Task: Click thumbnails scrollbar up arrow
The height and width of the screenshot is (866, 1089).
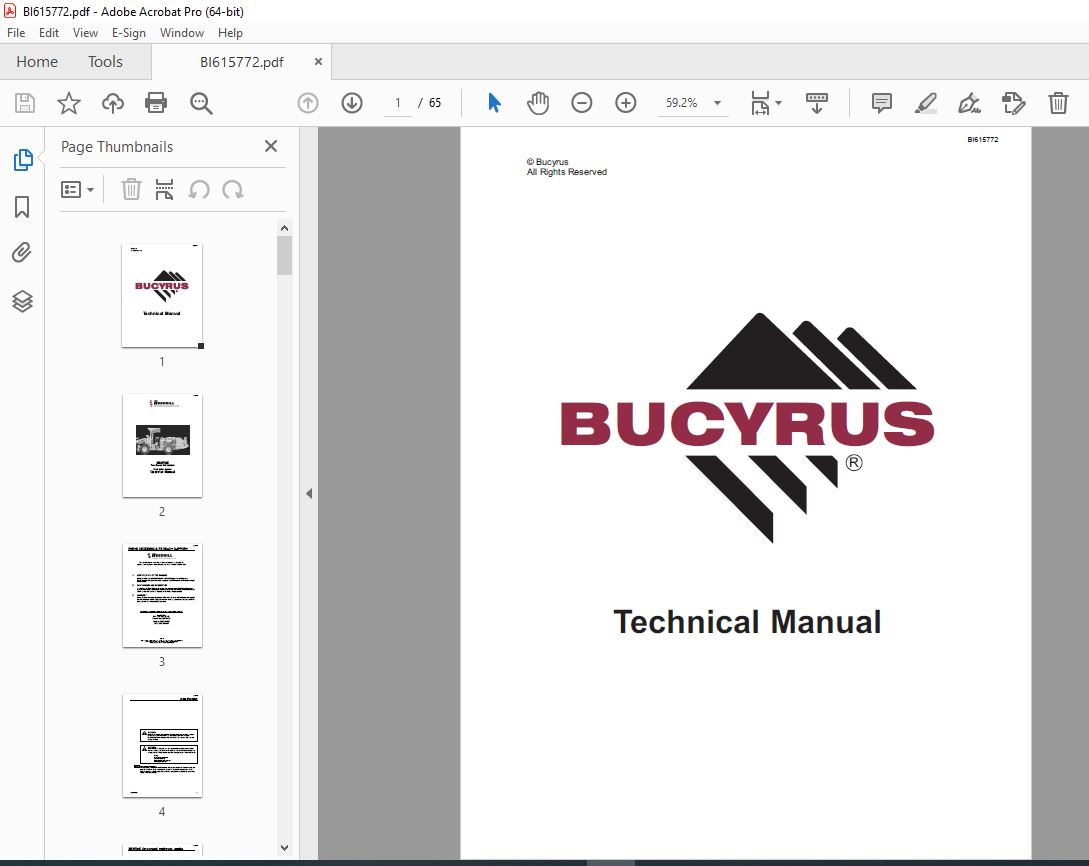Action: point(284,228)
